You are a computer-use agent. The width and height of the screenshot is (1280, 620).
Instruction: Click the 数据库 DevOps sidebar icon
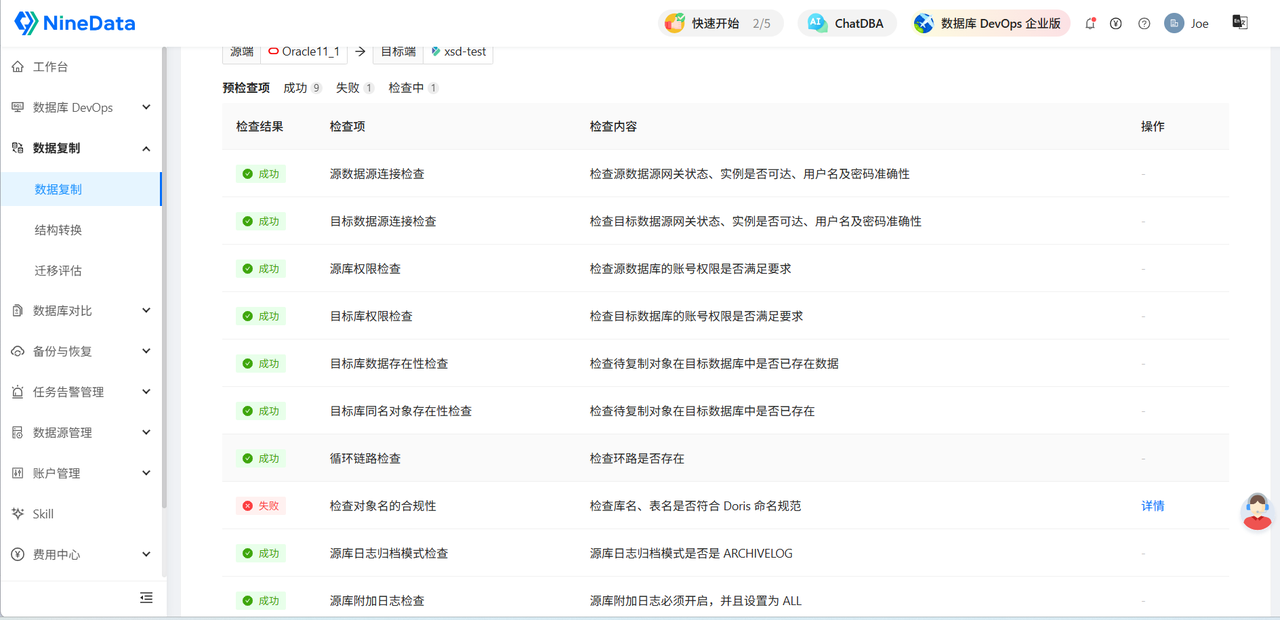point(17,107)
